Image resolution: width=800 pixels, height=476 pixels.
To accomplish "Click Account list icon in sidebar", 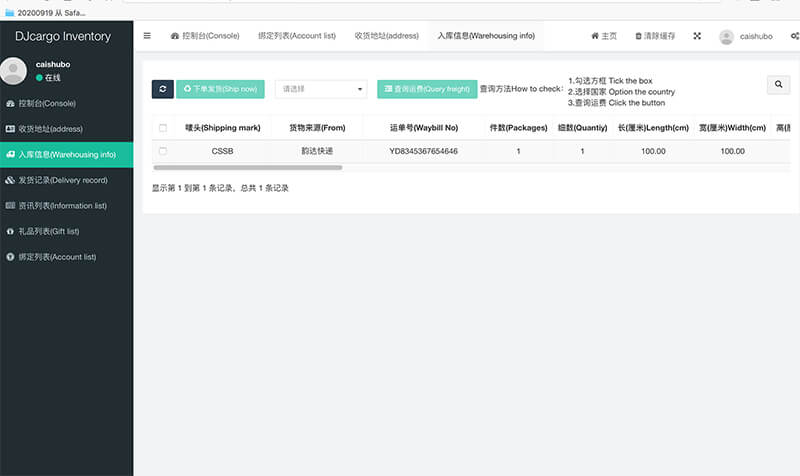I will 10,257.
